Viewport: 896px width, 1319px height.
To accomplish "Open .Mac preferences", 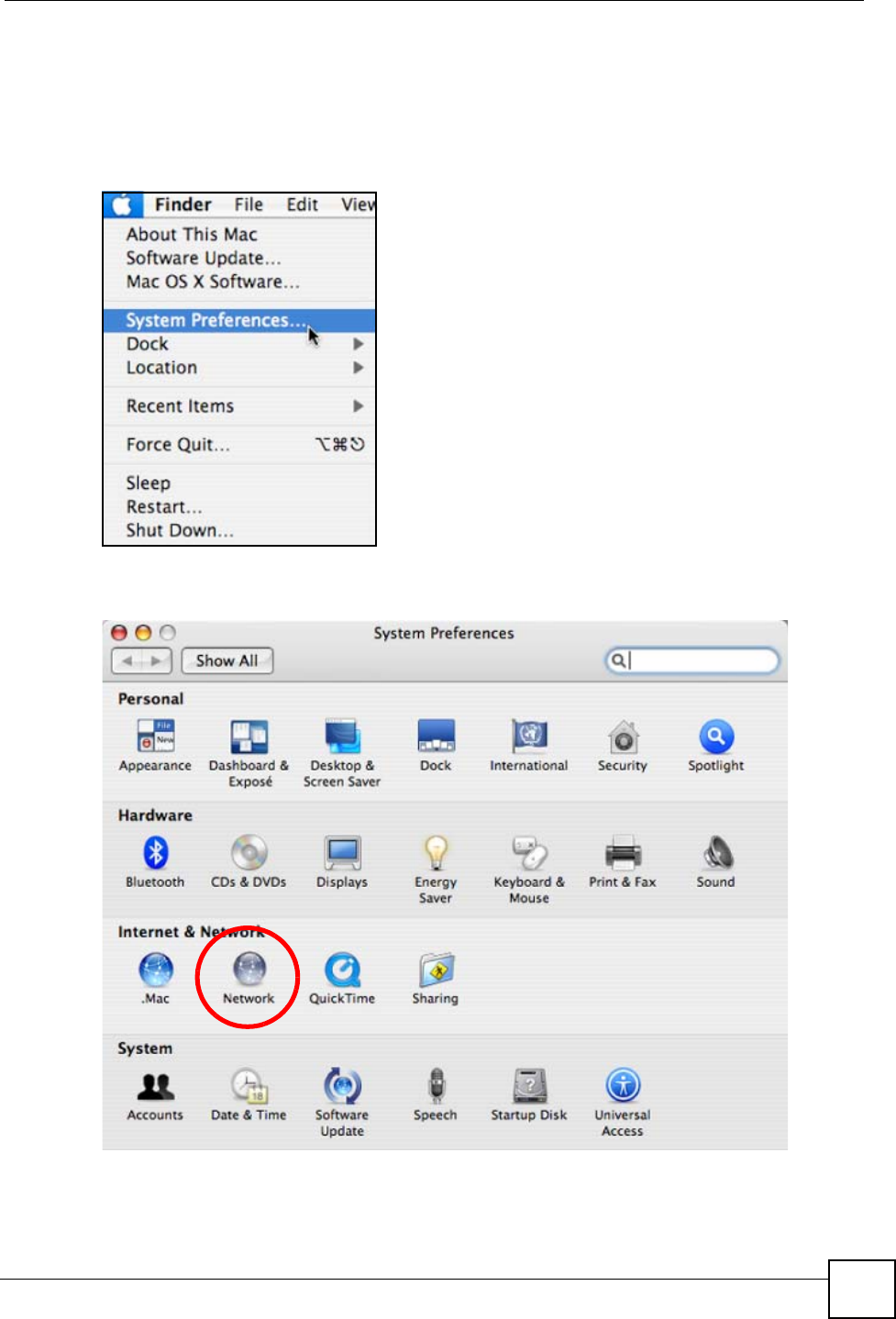I will coord(155,979).
